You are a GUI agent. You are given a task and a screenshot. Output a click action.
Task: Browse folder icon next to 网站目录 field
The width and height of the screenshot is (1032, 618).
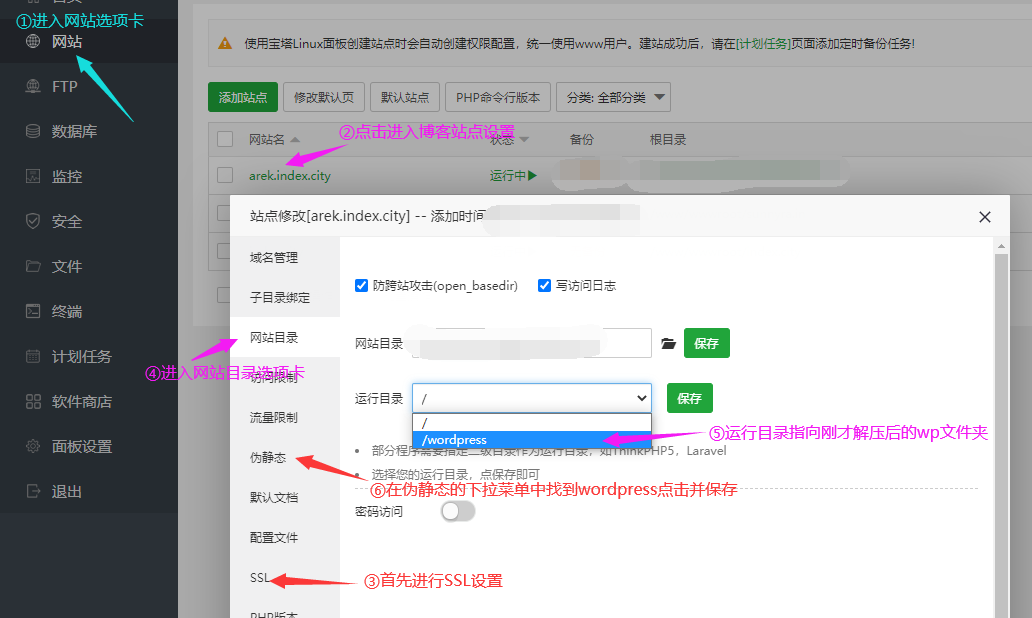(668, 344)
